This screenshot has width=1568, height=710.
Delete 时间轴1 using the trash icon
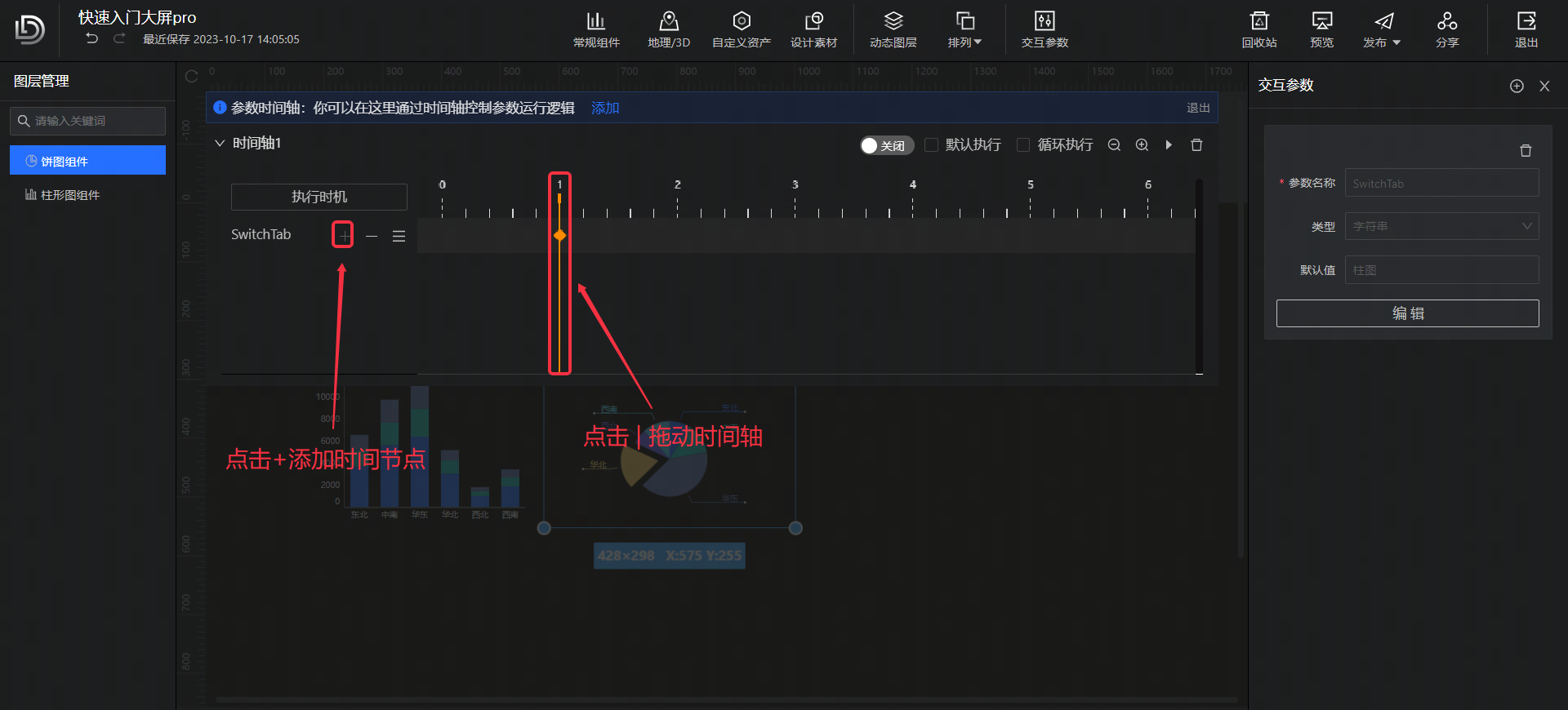coord(1196,145)
